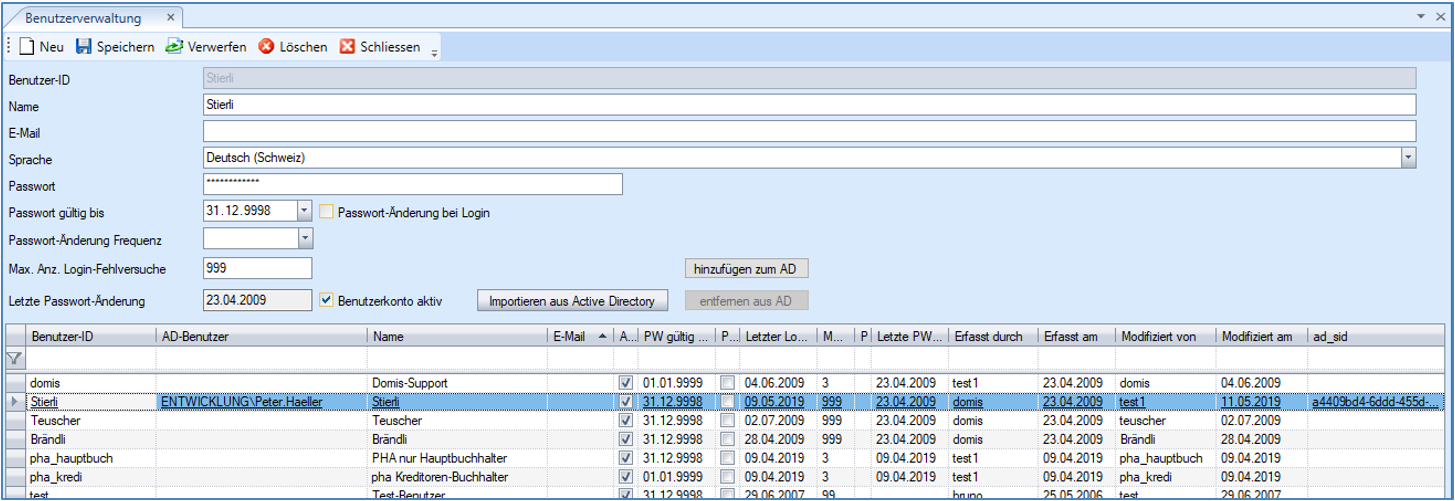Click into the E-Mail input field
1455x501 pixels.
[808, 131]
